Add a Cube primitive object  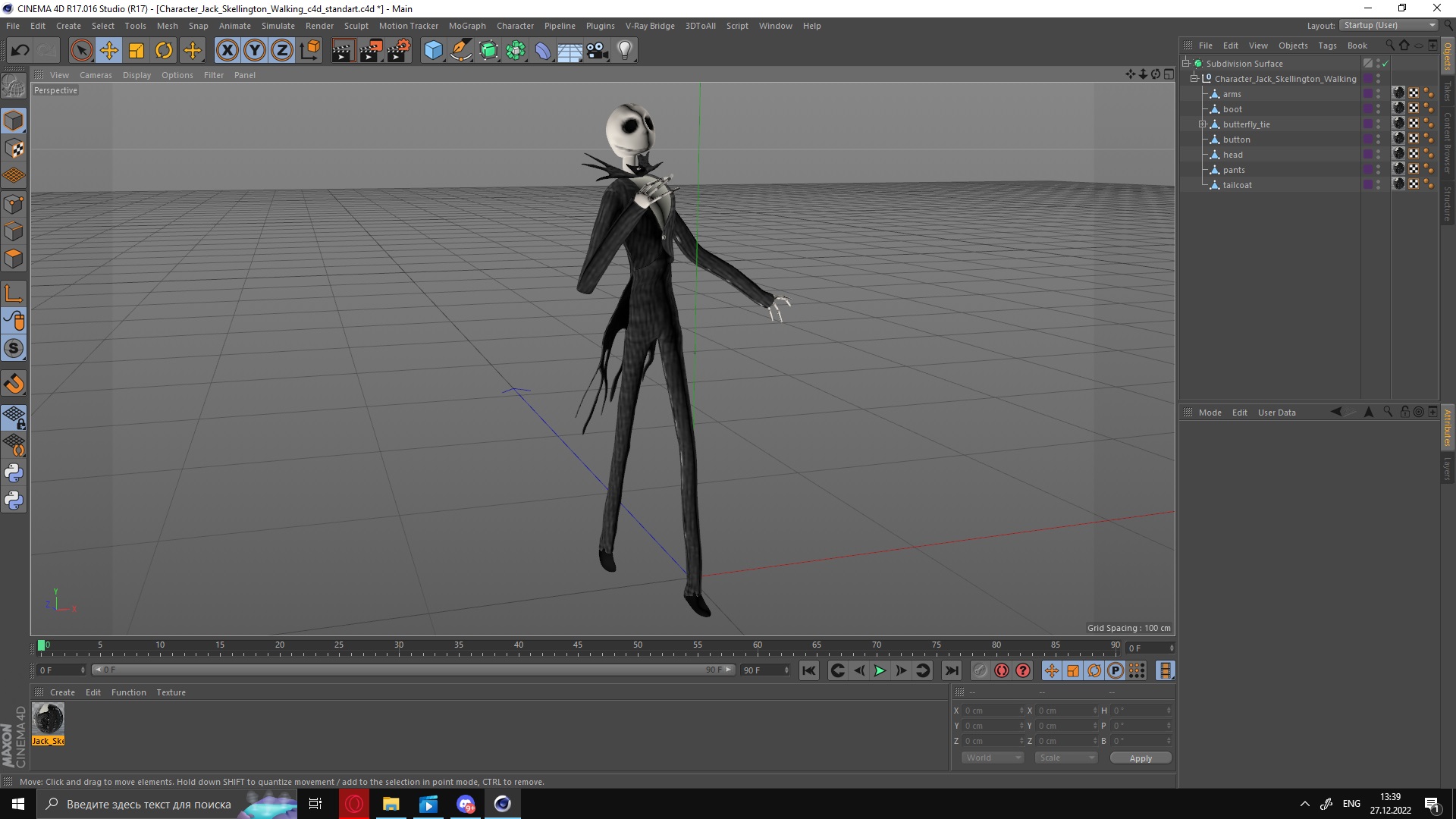pos(433,51)
